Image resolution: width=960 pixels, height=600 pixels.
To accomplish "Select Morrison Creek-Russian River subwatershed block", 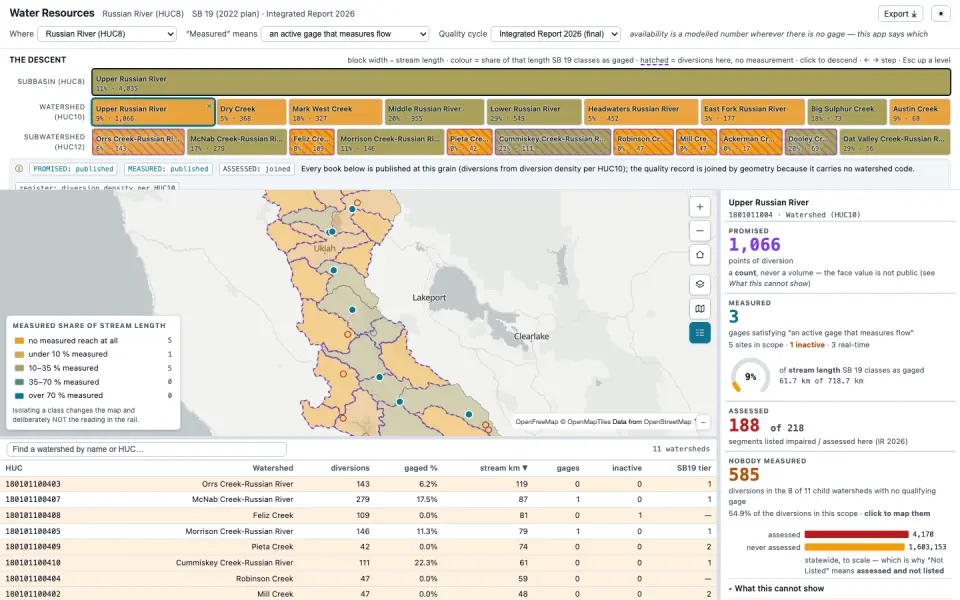I will (x=390, y=142).
